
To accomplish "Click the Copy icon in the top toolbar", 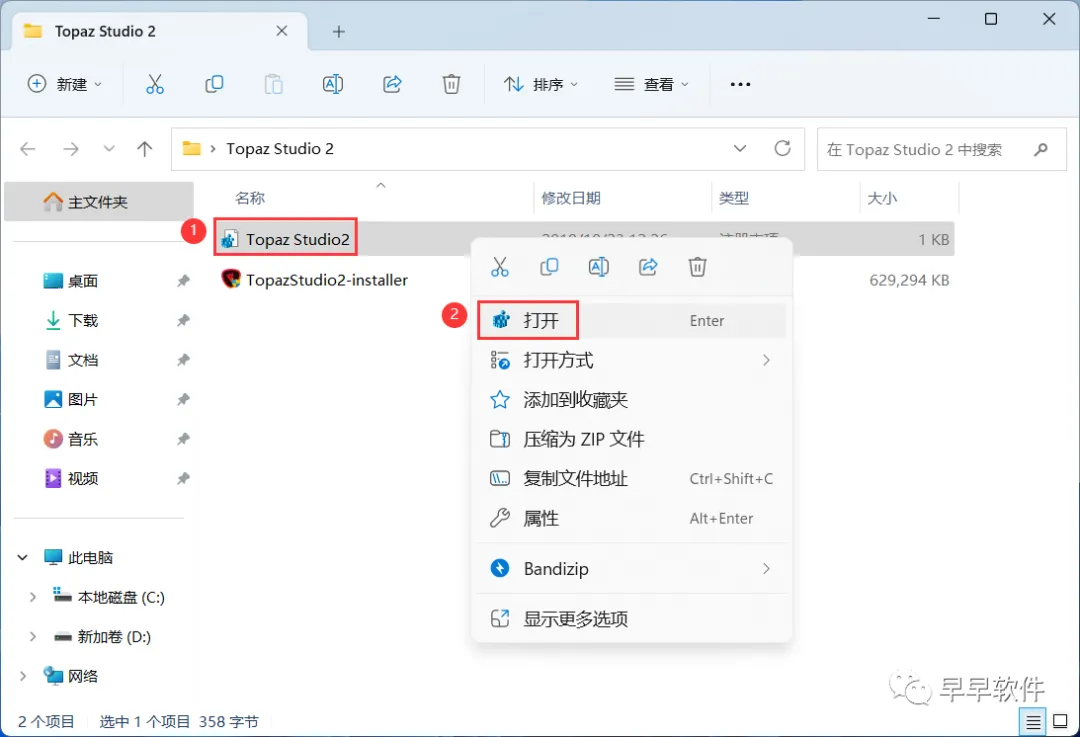I will (214, 84).
